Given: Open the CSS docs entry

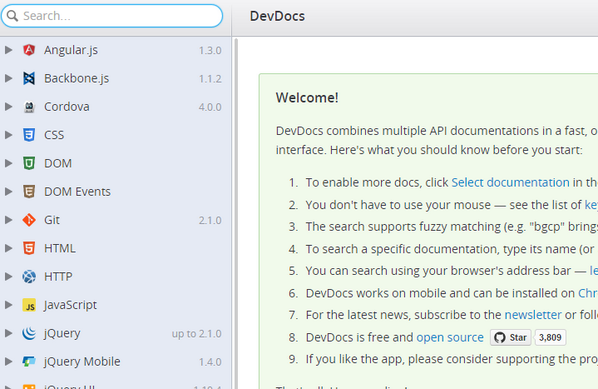Looking at the screenshot, I should point(116,135).
